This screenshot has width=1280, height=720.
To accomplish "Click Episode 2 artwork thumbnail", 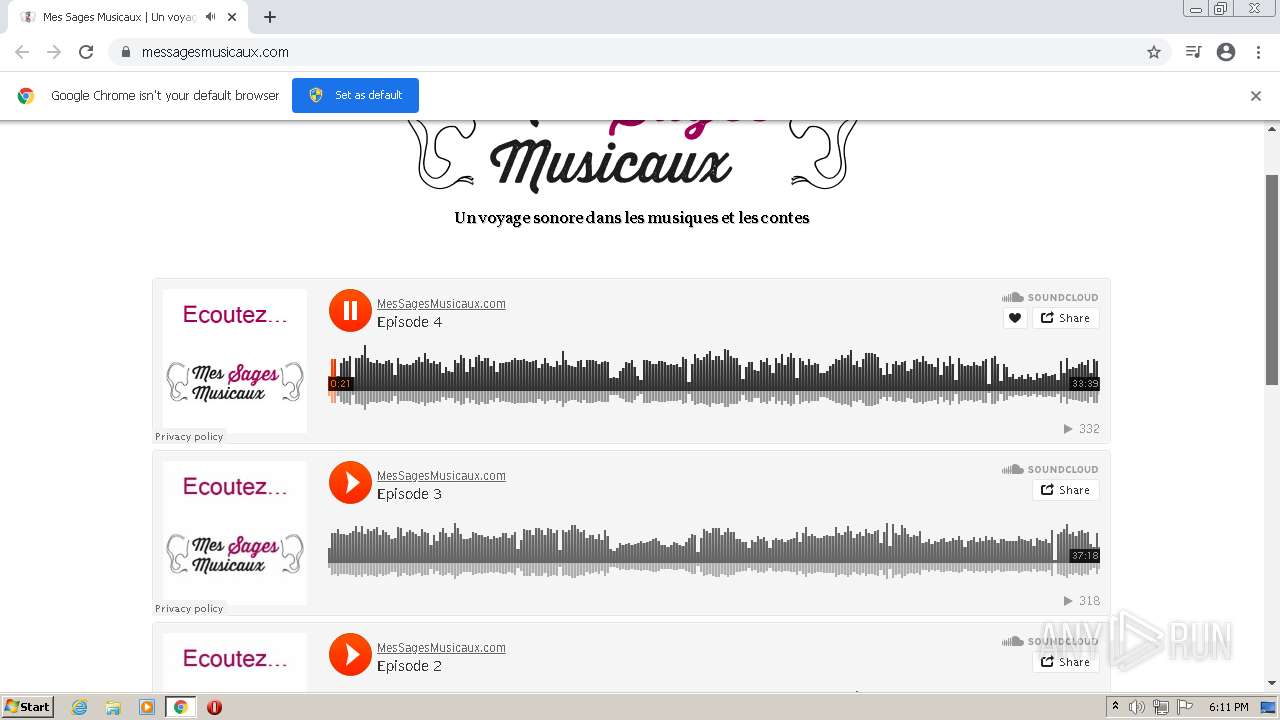I will [235, 661].
